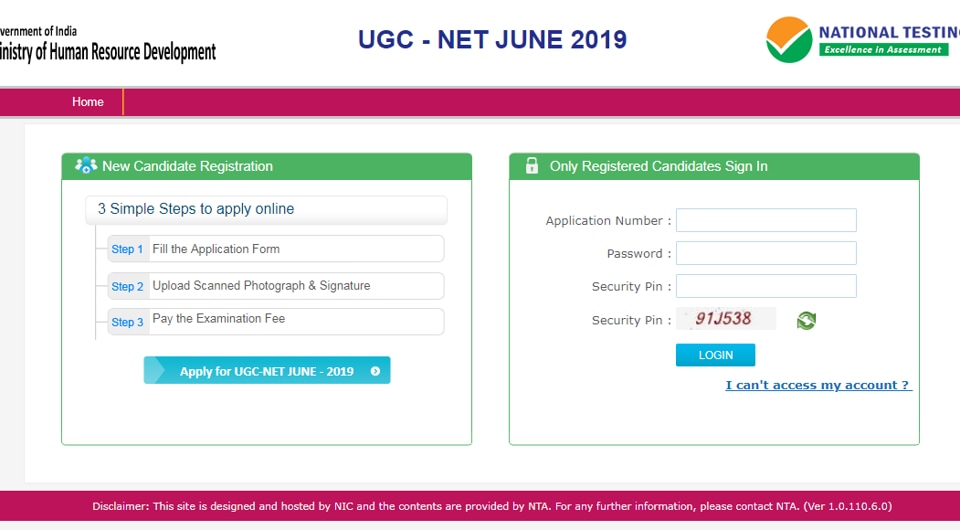Select Step 3 Pay the Examination Fee
The height and width of the screenshot is (530, 960).
click(276, 321)
